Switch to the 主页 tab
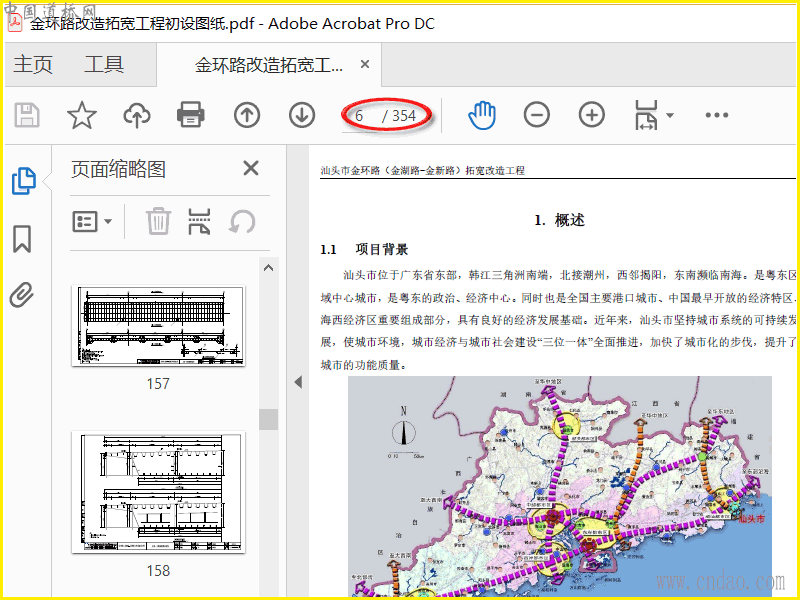This screenshot has height=600, width=800. [x=33, y=65]
